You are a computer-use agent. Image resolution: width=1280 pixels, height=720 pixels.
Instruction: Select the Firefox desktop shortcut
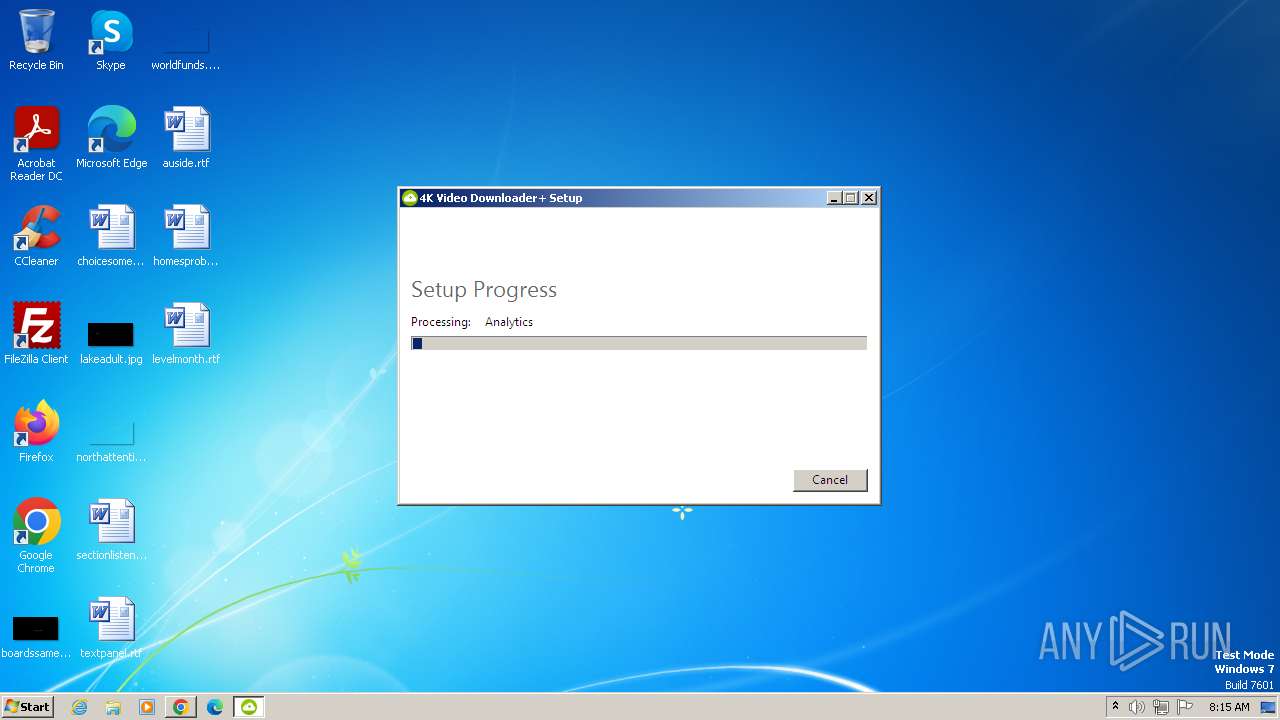[36, 432]
